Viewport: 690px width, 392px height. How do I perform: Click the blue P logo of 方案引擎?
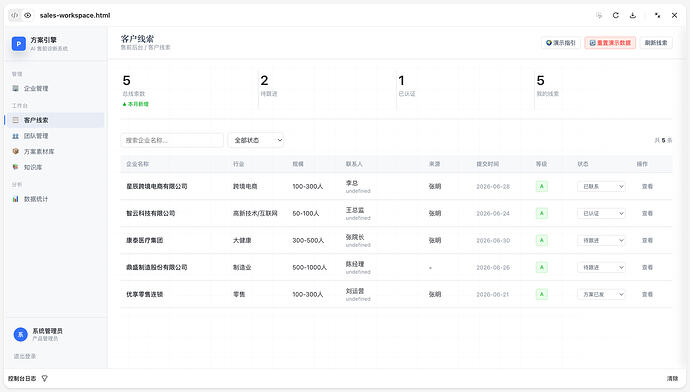click(x=18, y=44)
